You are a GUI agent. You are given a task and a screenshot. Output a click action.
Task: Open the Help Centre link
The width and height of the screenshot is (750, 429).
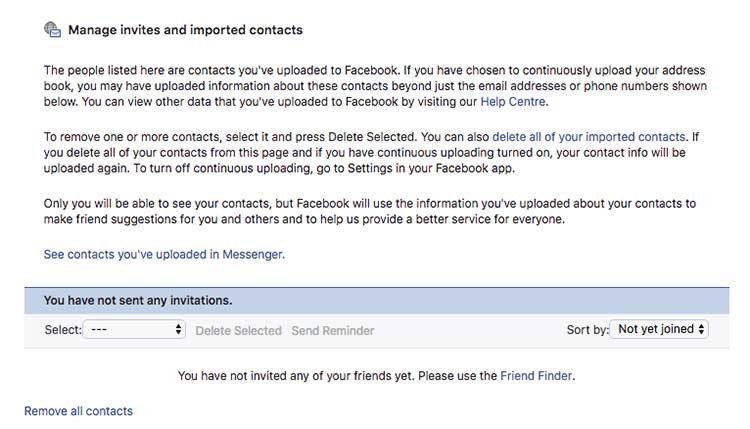point(513,102)
